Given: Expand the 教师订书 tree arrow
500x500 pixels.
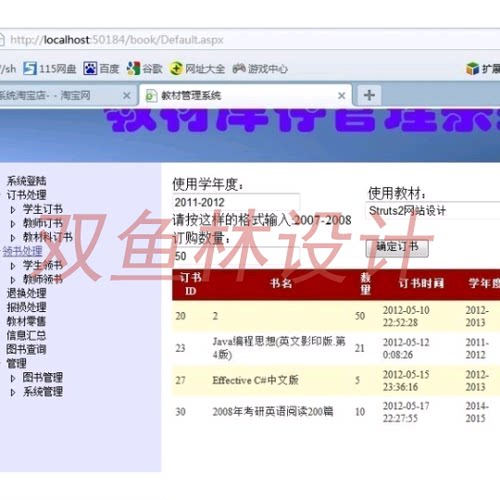Looking at the screenshot, I should pyautogui.click(x=13, y=224).
